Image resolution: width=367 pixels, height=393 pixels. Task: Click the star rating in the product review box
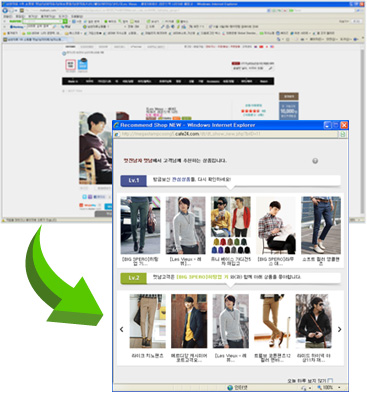(x=250, y=111)
